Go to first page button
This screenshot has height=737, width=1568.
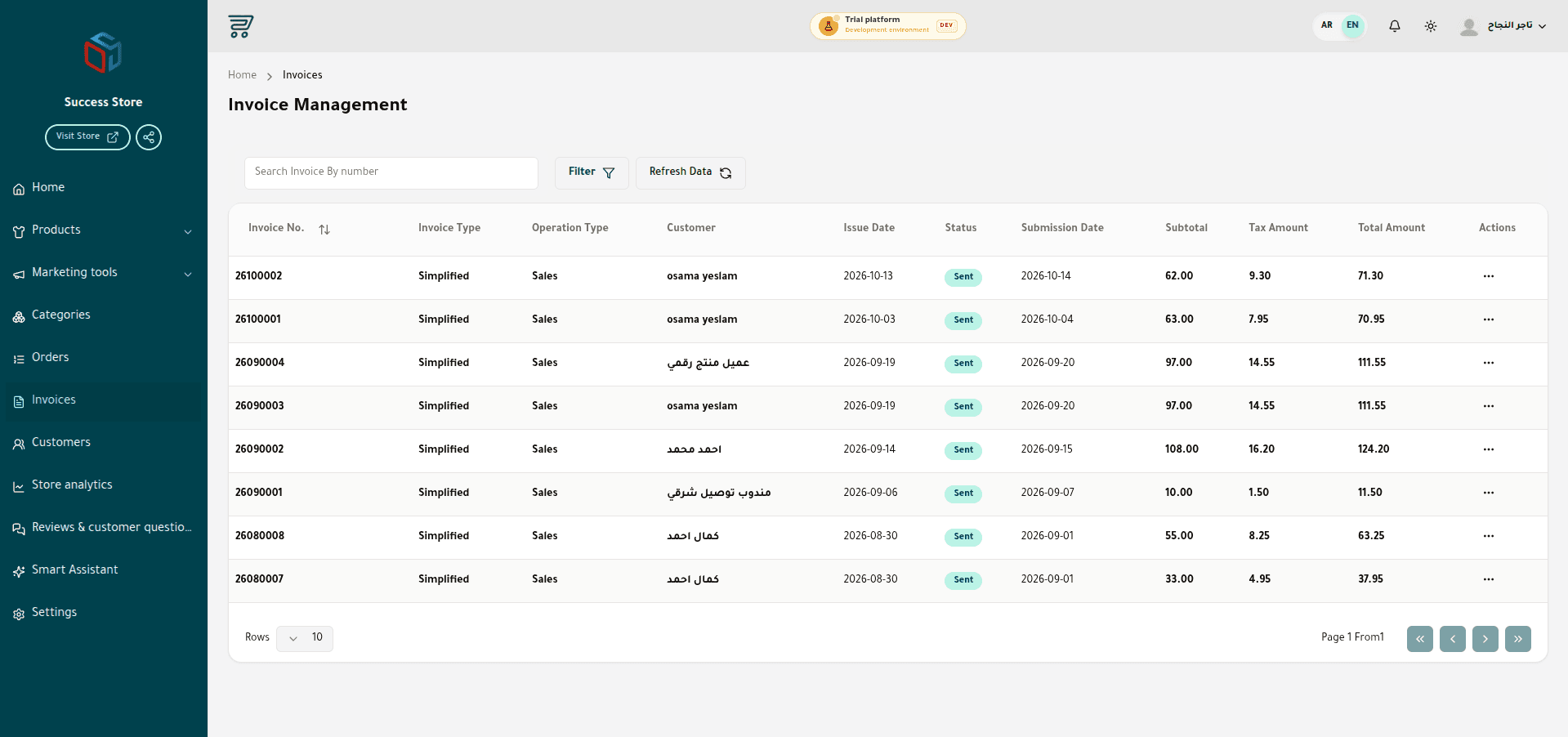[1420, 639]
